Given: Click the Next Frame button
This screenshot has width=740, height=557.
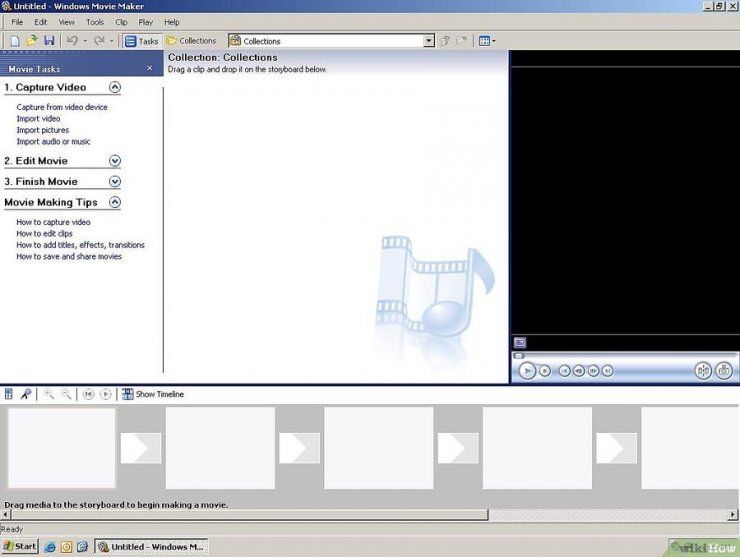Looking at the screenshot, I should [593, 371].
